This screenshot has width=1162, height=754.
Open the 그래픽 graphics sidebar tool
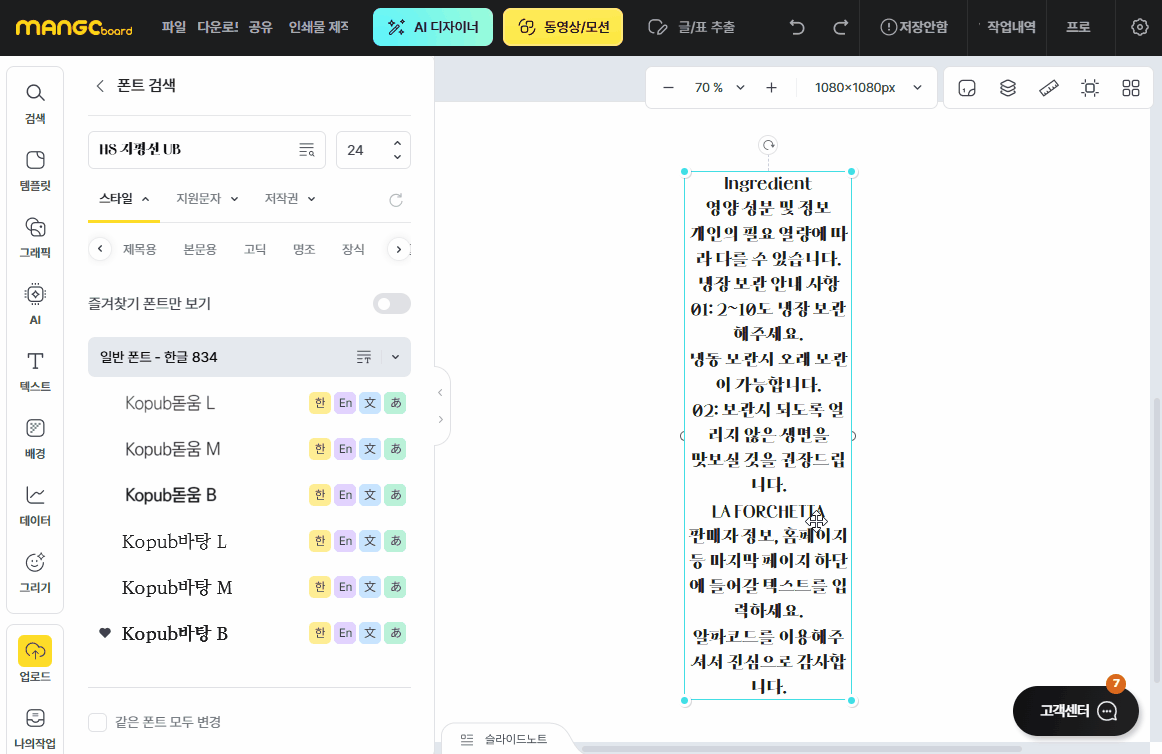coord(35,236)
